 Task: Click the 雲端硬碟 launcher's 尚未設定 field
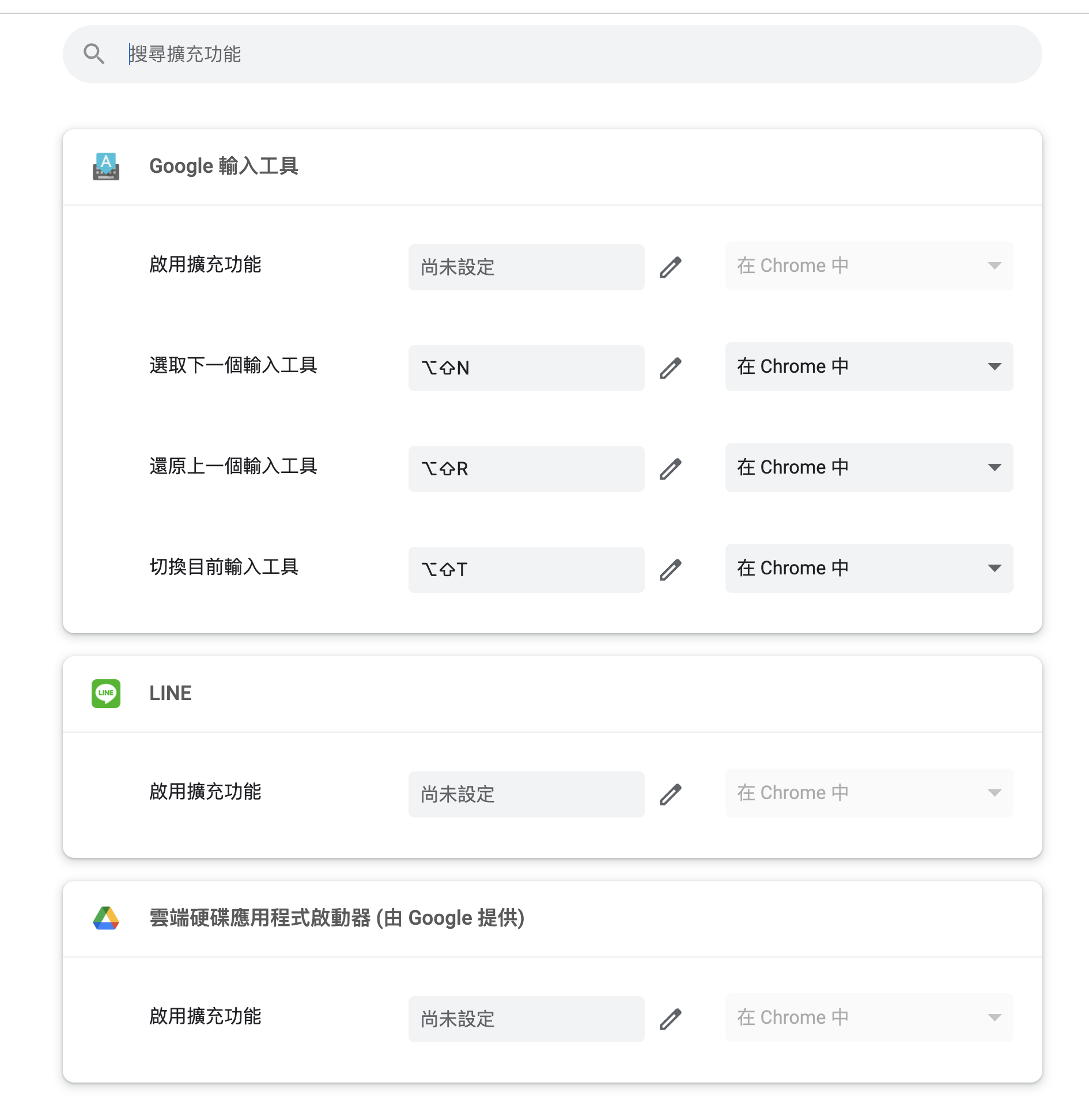coord(526,1019)
